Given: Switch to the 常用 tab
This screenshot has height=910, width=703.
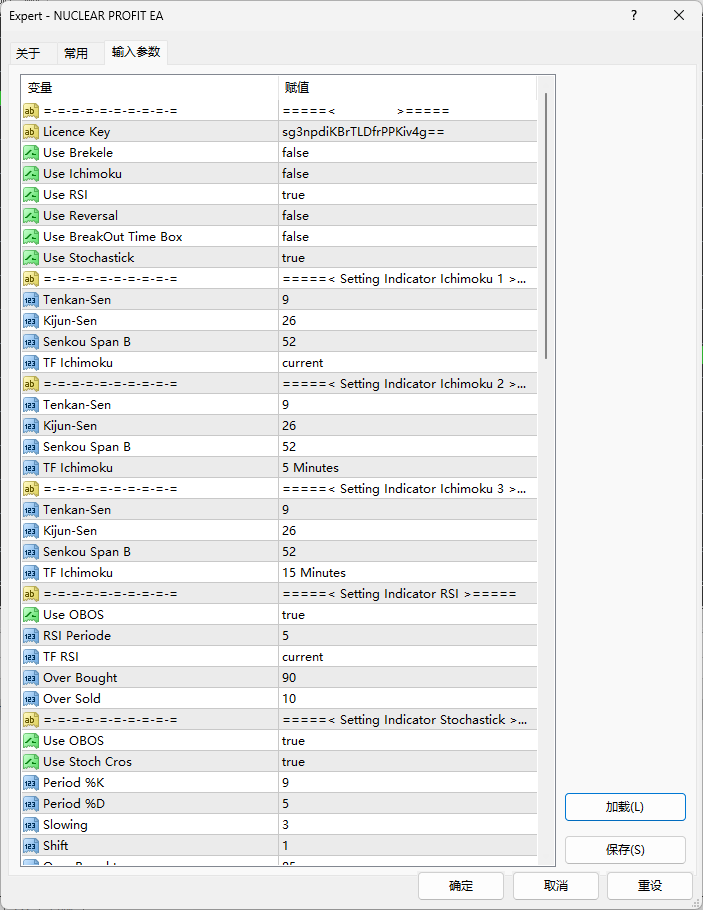Looking at the screenshot, I should (x=76, y=54).
